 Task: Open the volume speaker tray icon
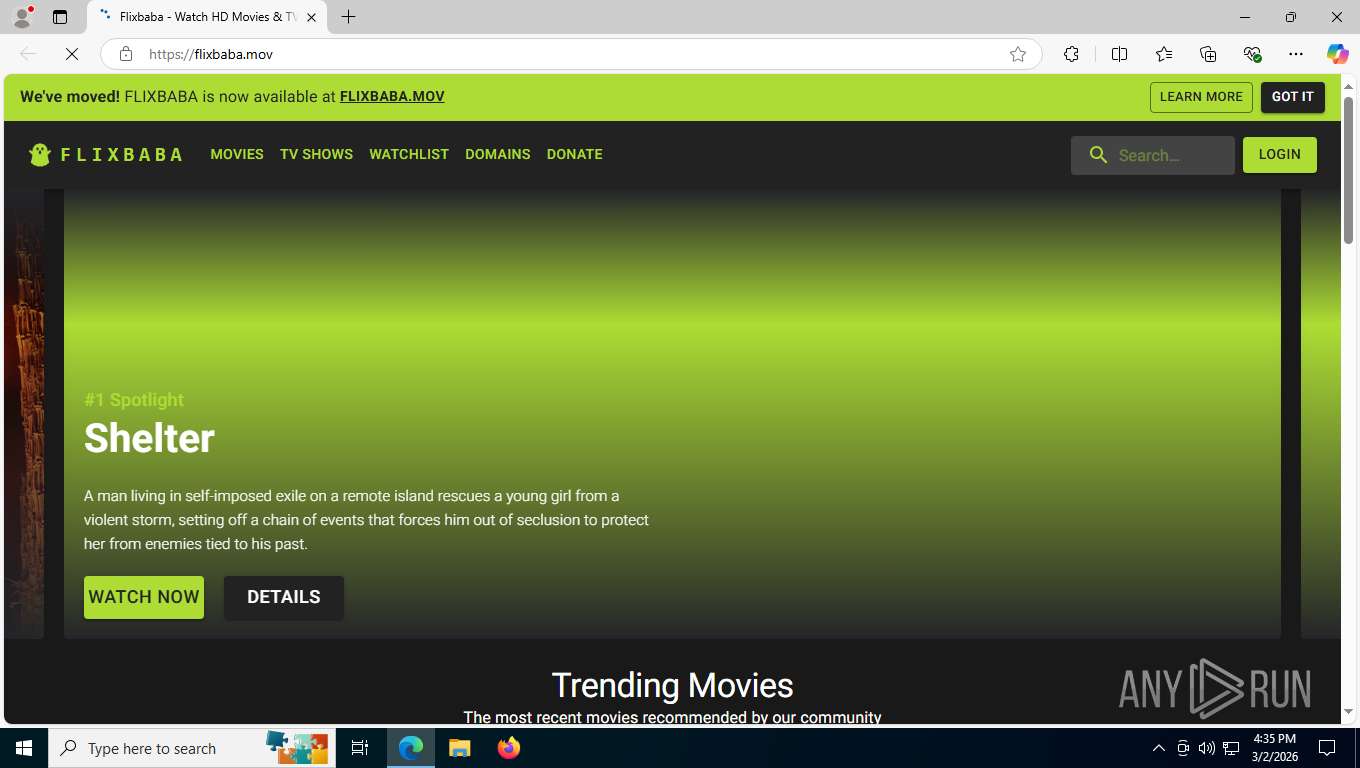click(x=1206, y=748)
